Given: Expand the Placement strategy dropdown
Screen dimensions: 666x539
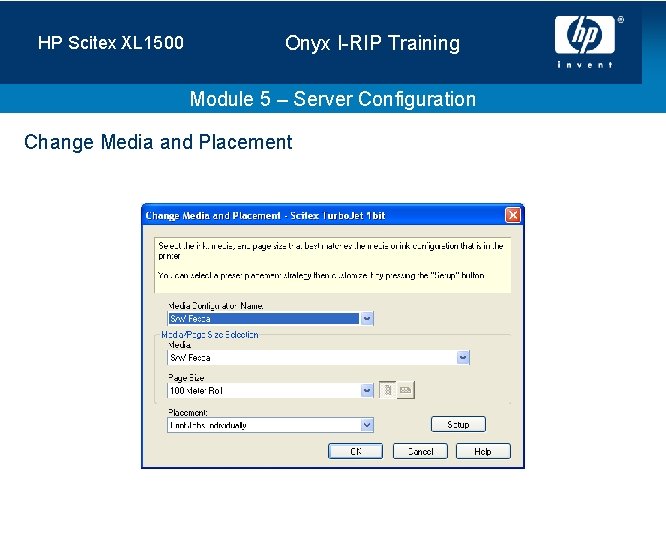Looking at the screenshot, I should click(367, 425).
